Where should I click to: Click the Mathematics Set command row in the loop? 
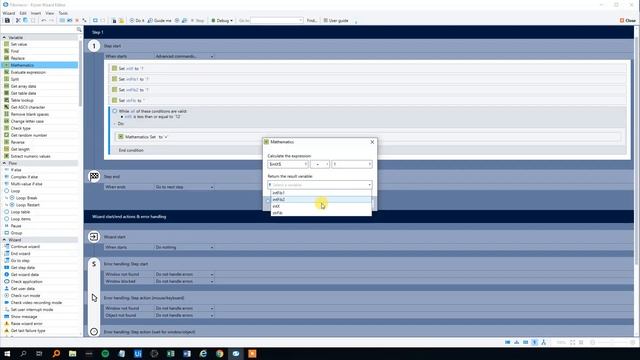coord(367,137)
